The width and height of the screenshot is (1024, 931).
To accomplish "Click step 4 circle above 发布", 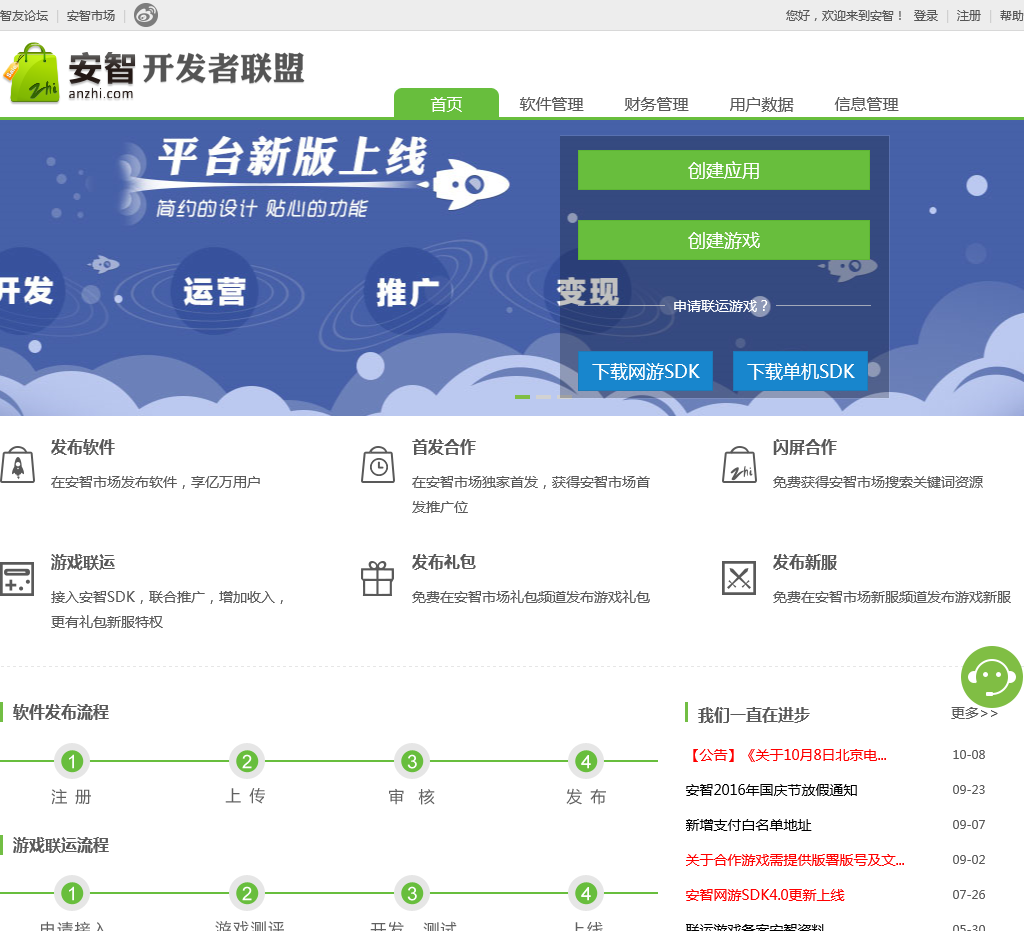I will [586, 761].
